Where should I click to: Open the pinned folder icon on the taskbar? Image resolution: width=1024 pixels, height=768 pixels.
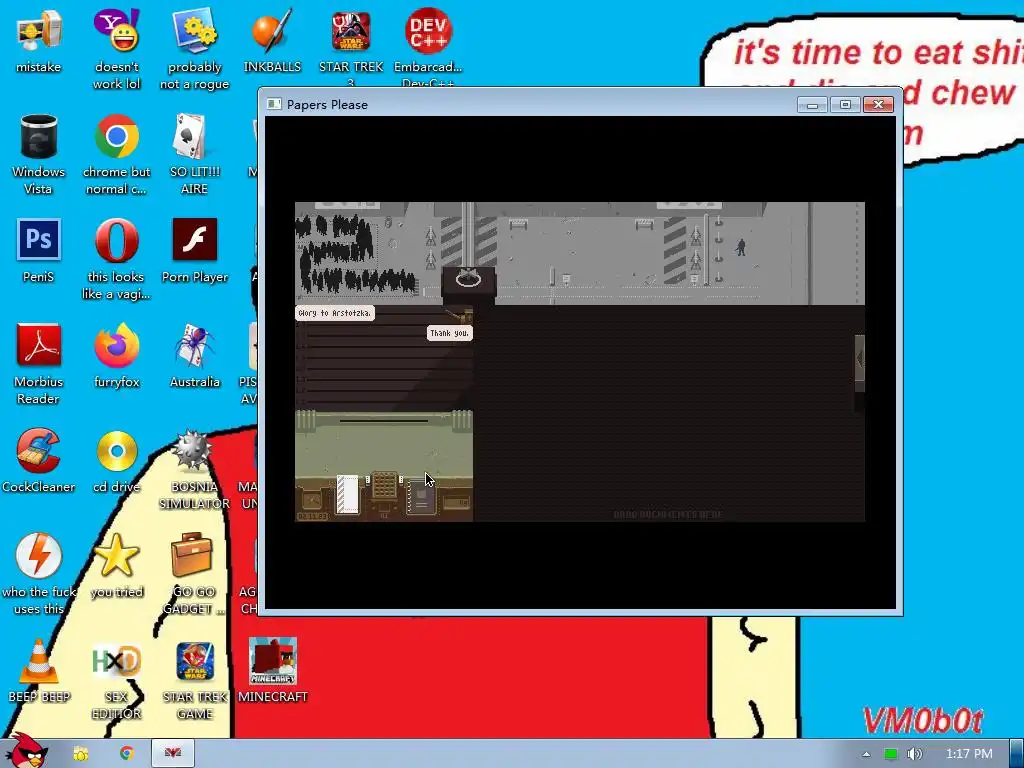[81, 754]
